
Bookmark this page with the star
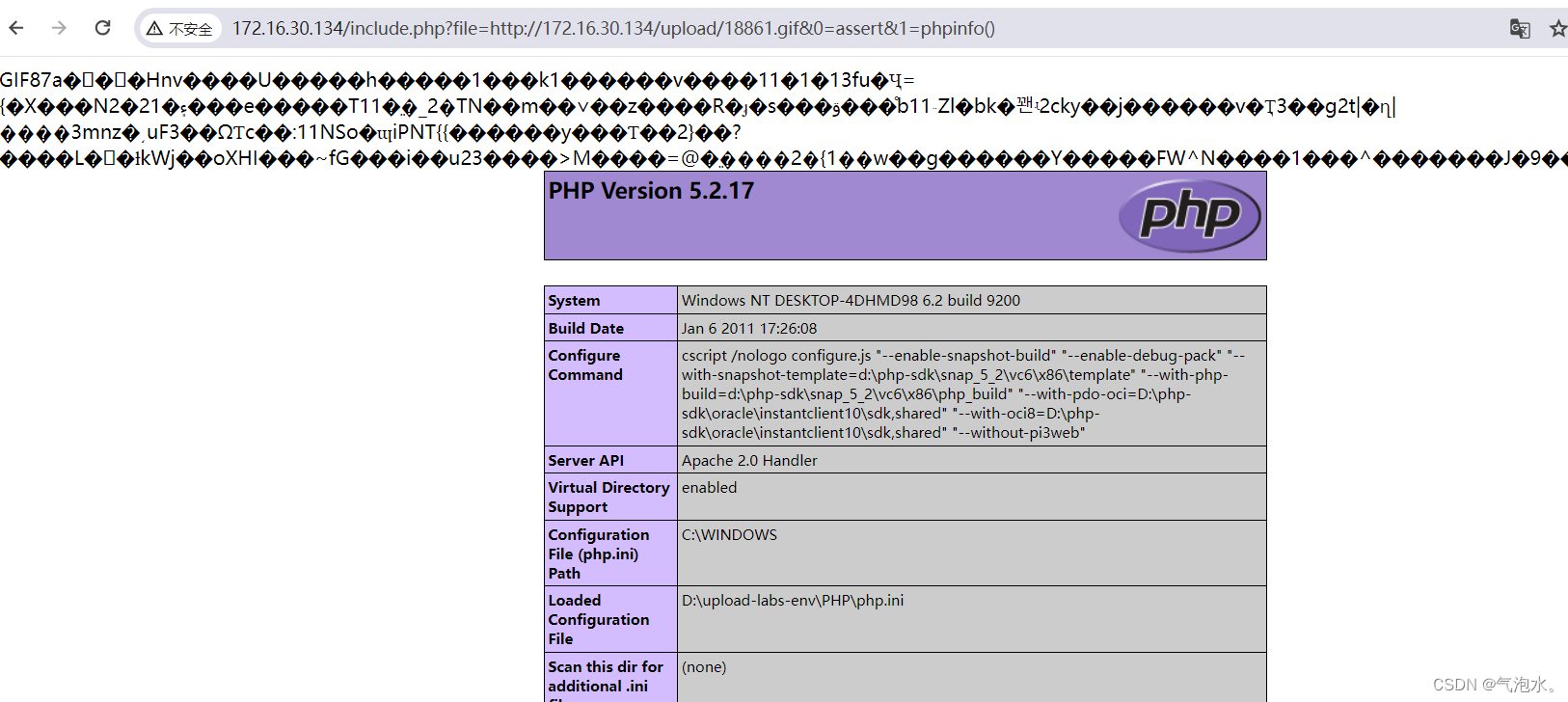click(x=1557, y=29)
